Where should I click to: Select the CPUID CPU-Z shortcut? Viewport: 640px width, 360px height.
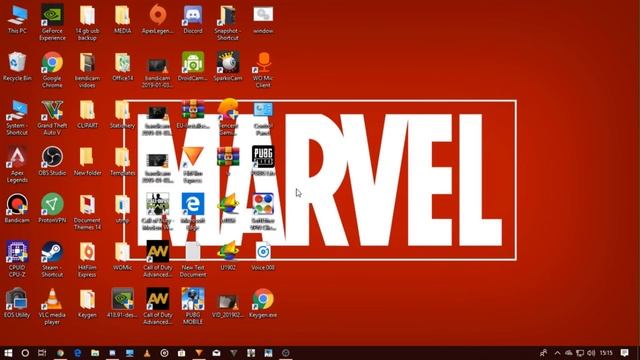click(17, 259)
